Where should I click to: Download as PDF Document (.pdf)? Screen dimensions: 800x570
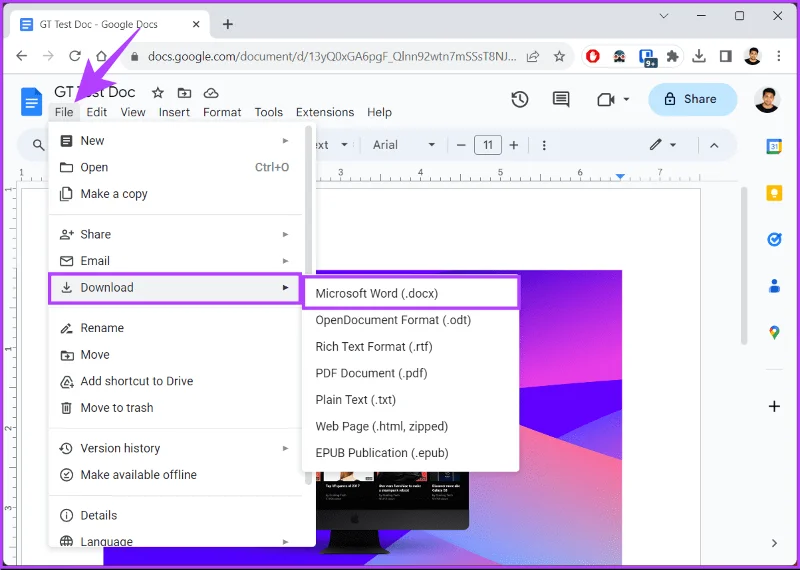click(x=411, y=374)
